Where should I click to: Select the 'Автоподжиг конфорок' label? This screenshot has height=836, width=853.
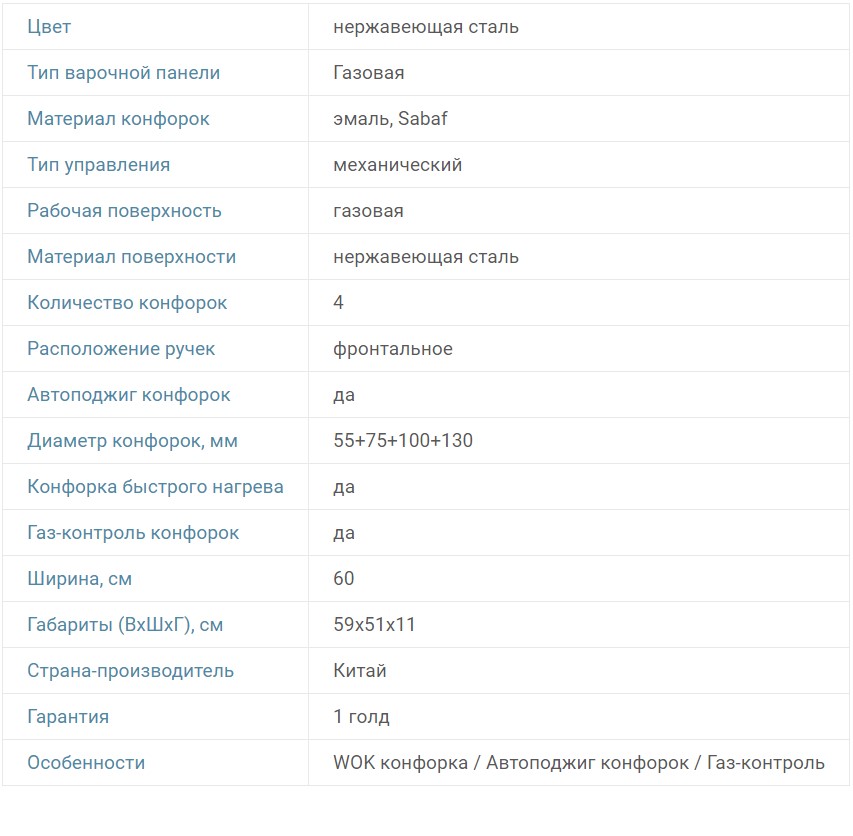(x=128, y=395)
